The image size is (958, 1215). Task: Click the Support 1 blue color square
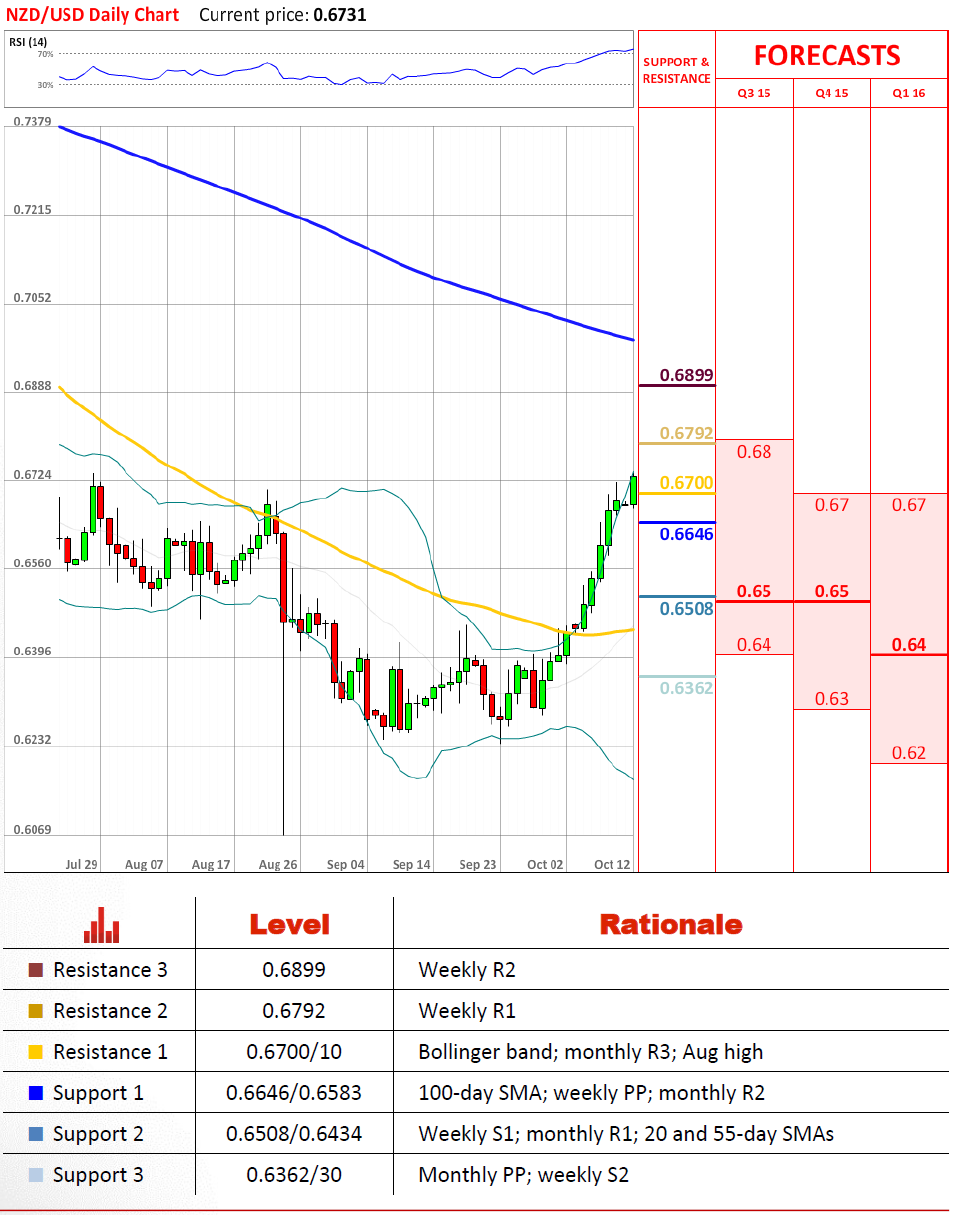pos(36,1093)
